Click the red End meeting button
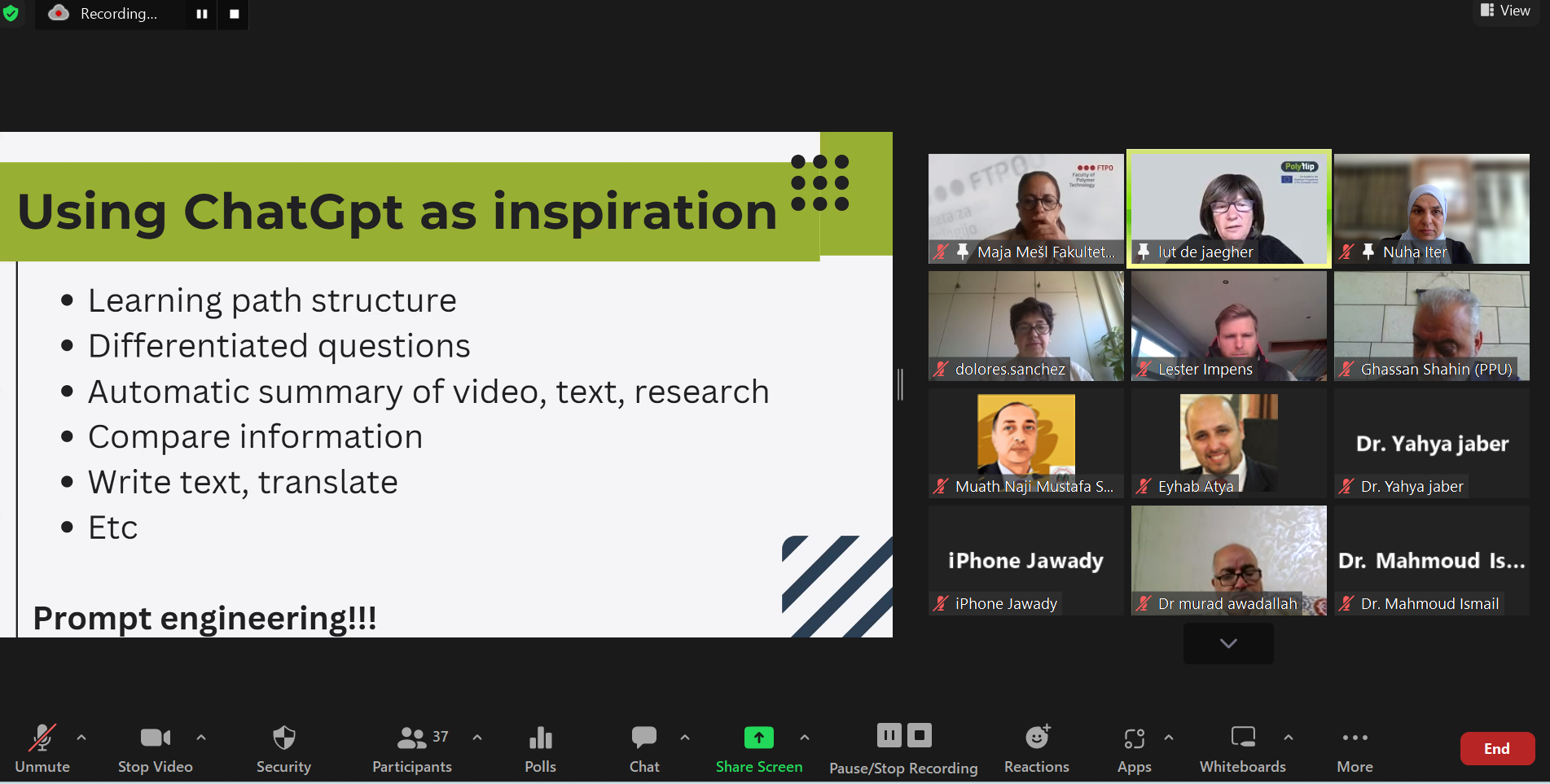1550x784 pixels. [x=1497, y=749]
